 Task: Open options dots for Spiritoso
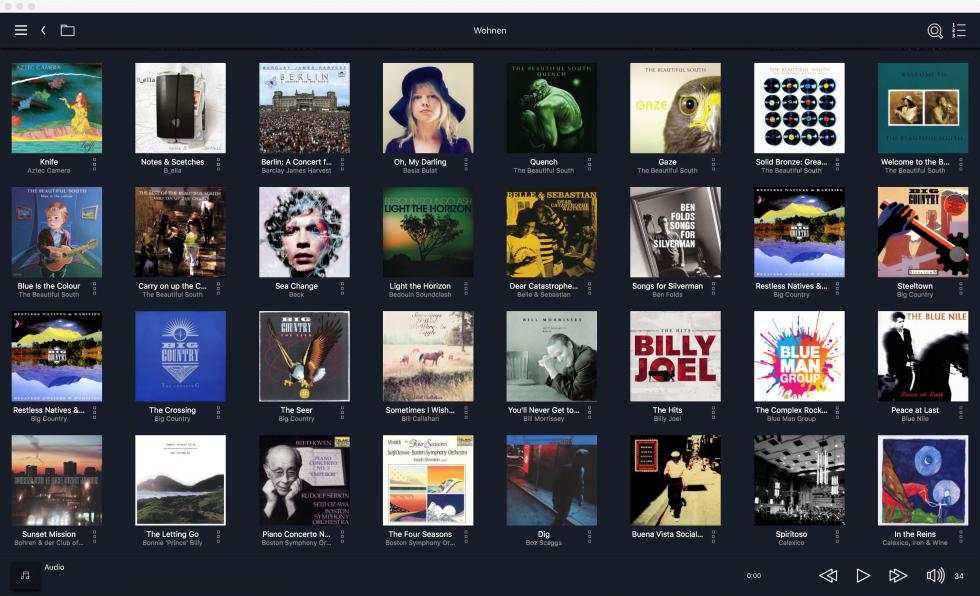coord(838,537)
